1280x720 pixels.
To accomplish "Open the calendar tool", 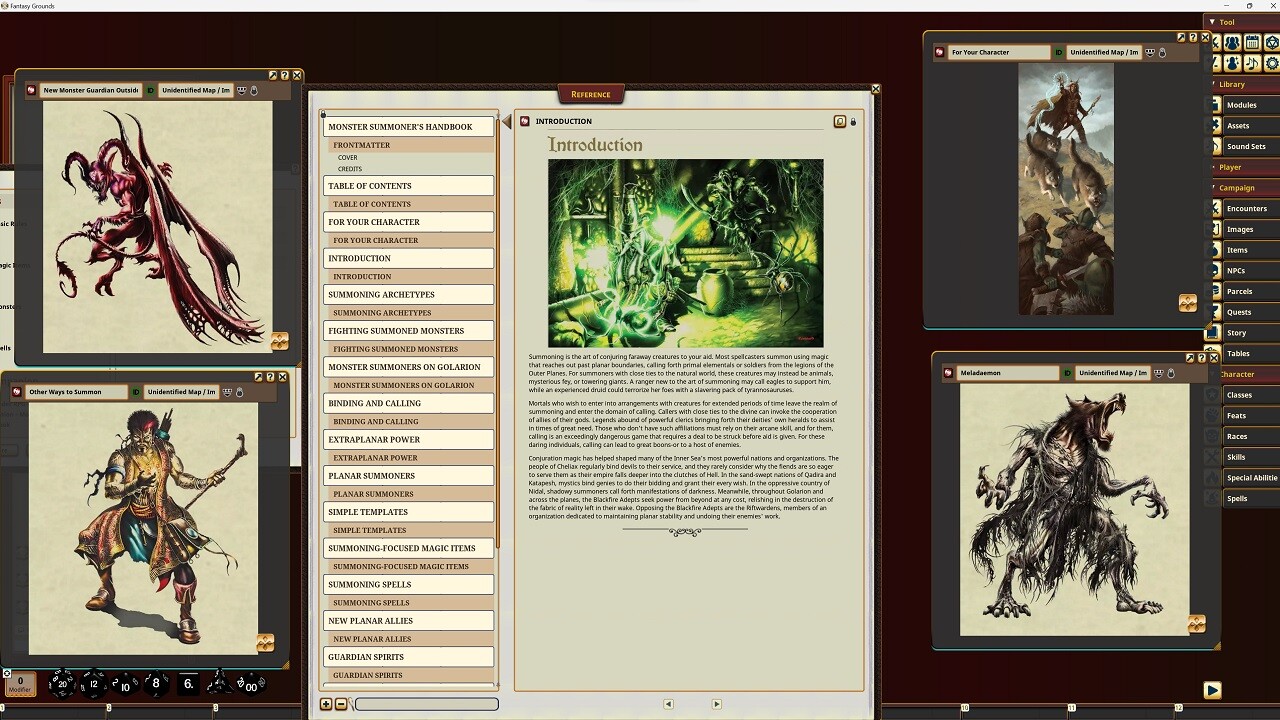I will click(x=1252, y=42).
